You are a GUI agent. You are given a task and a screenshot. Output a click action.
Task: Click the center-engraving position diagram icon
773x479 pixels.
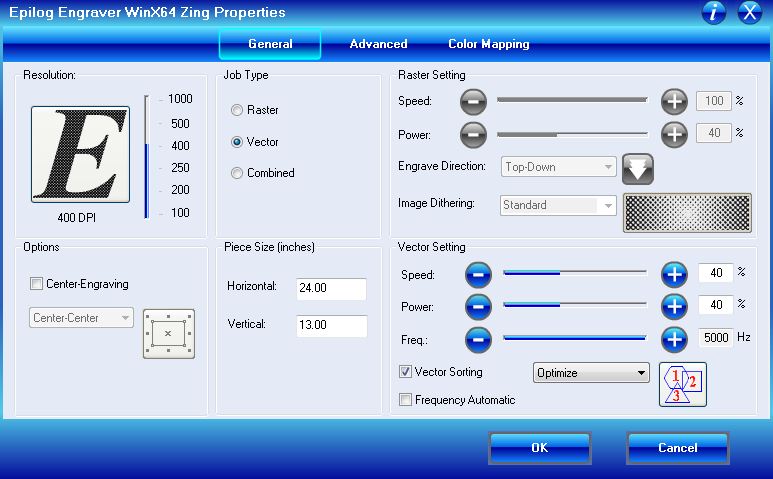pyautogui.click(x=169, y=334)
